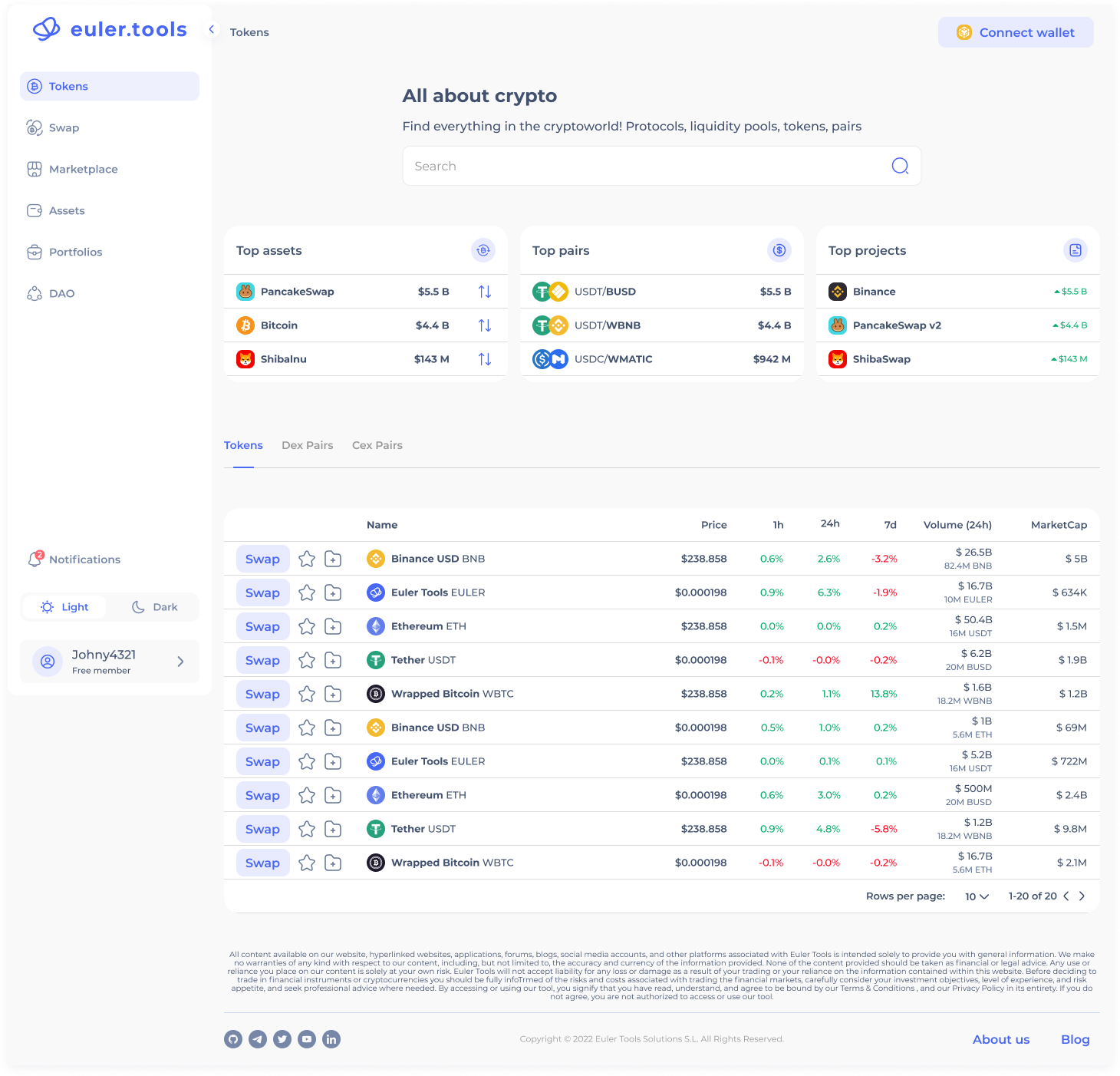Viewport: 1120px width, 1076px height.
Task: Click the euler.tools logo
Action: pos(110,29)
